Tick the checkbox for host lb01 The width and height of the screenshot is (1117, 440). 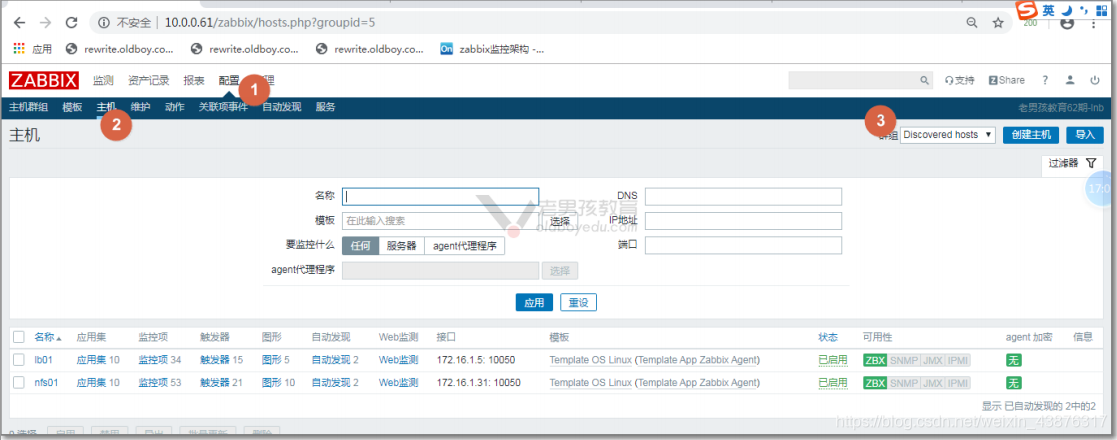coord(19,360)
